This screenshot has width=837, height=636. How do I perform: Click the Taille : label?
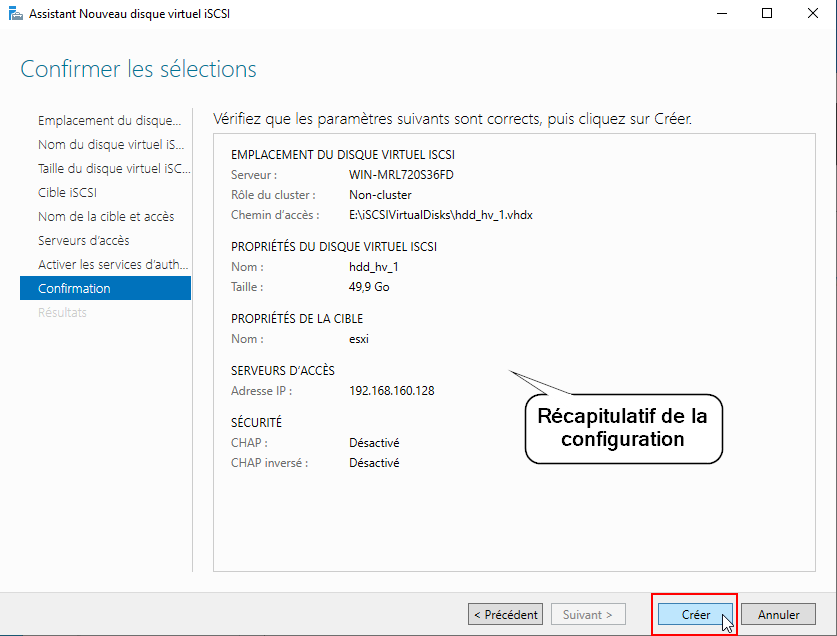coord(247,287)
